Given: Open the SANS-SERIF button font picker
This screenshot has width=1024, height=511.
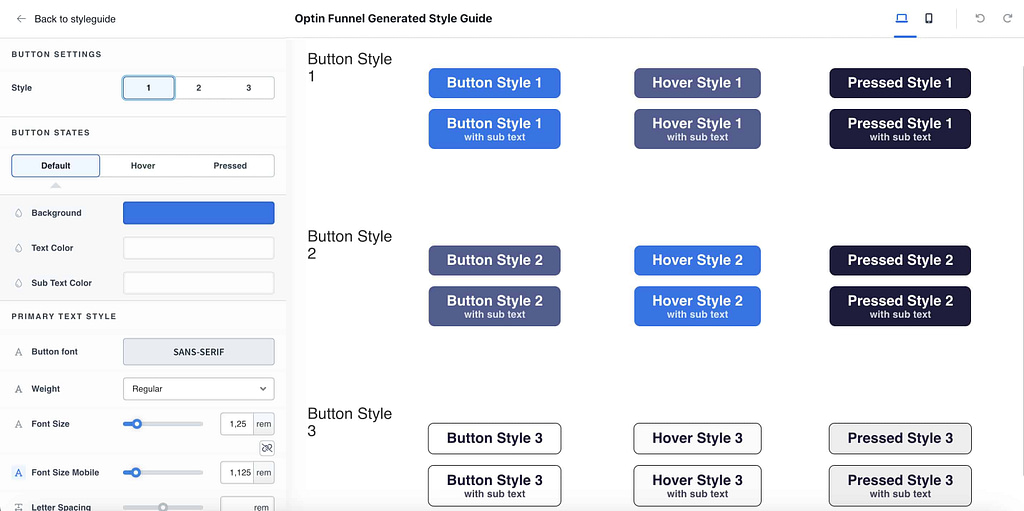Looking at the screenshot, I should pos(199,352).
